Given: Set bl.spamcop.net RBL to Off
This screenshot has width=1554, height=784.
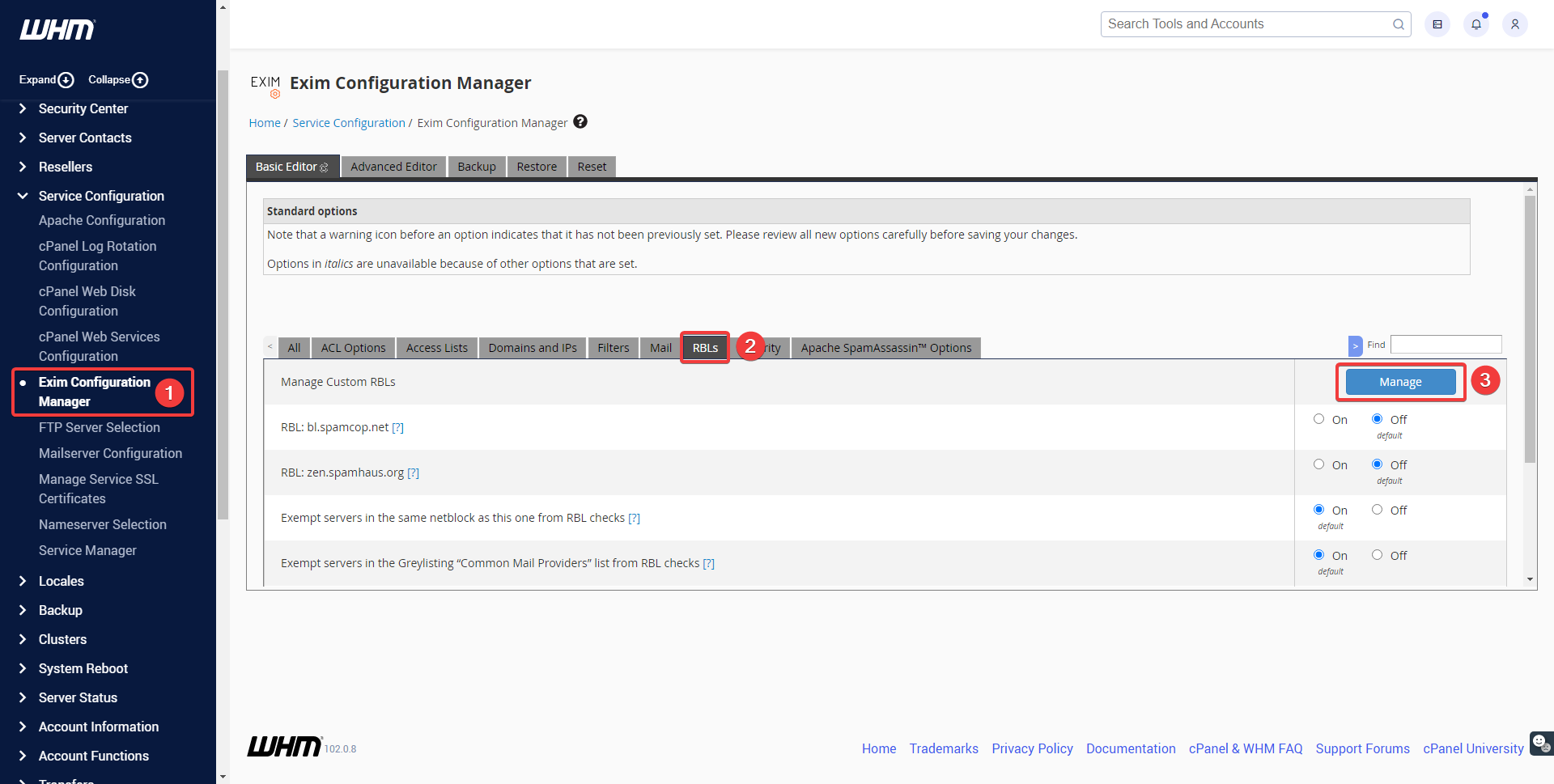Looking at the screenshot, I should [x=1378, y=419].
